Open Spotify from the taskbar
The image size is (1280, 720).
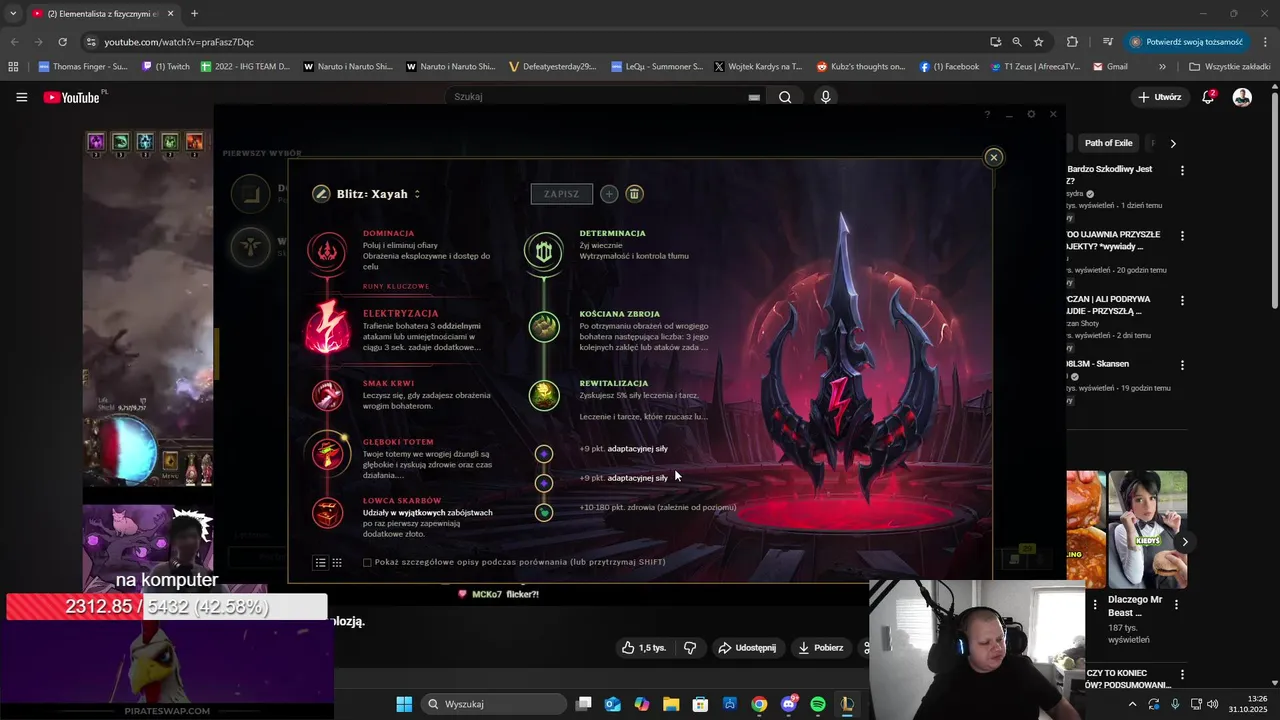(818, 704)
